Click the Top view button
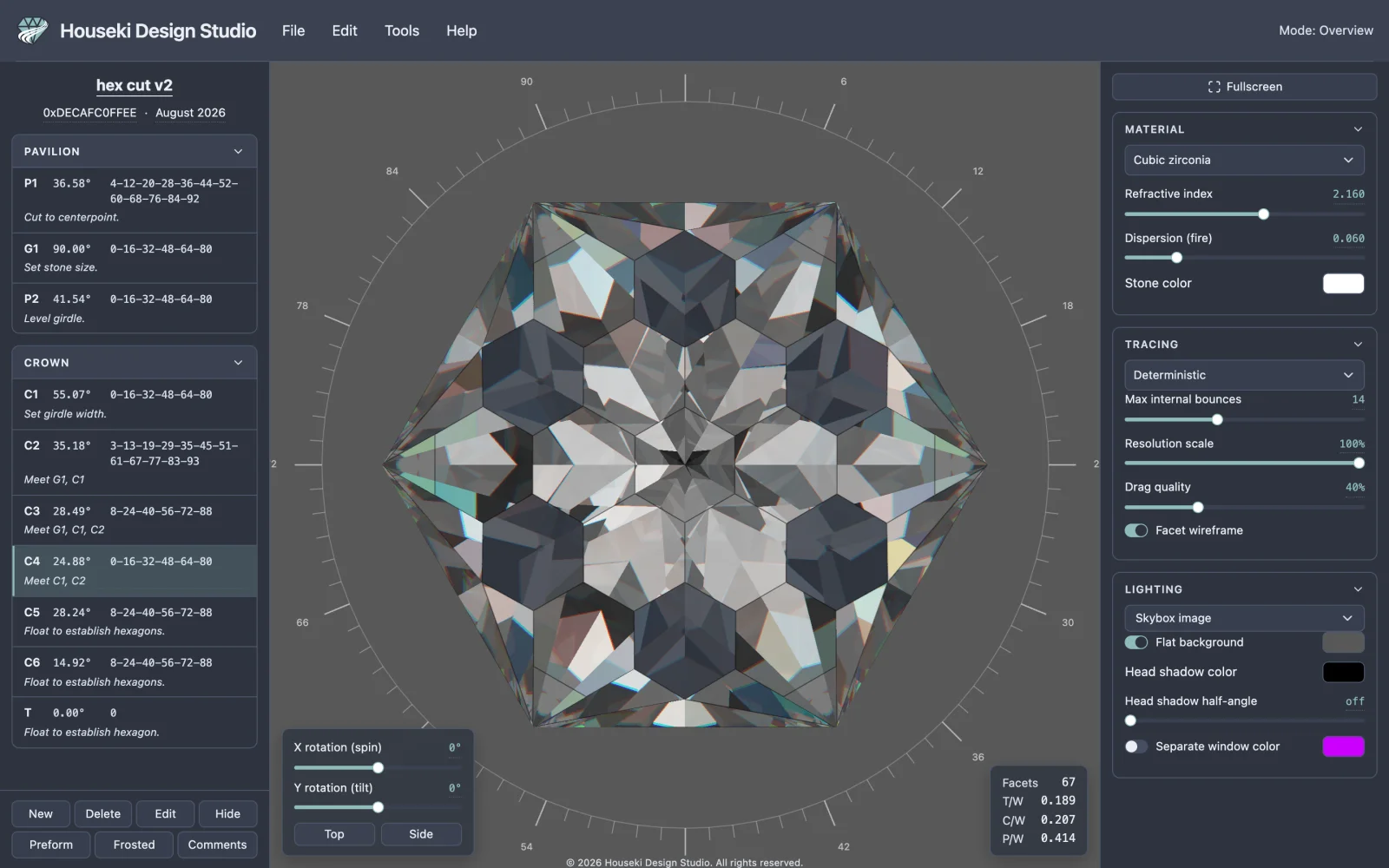The image size is (1389, 868). click(x=334, y=834)
